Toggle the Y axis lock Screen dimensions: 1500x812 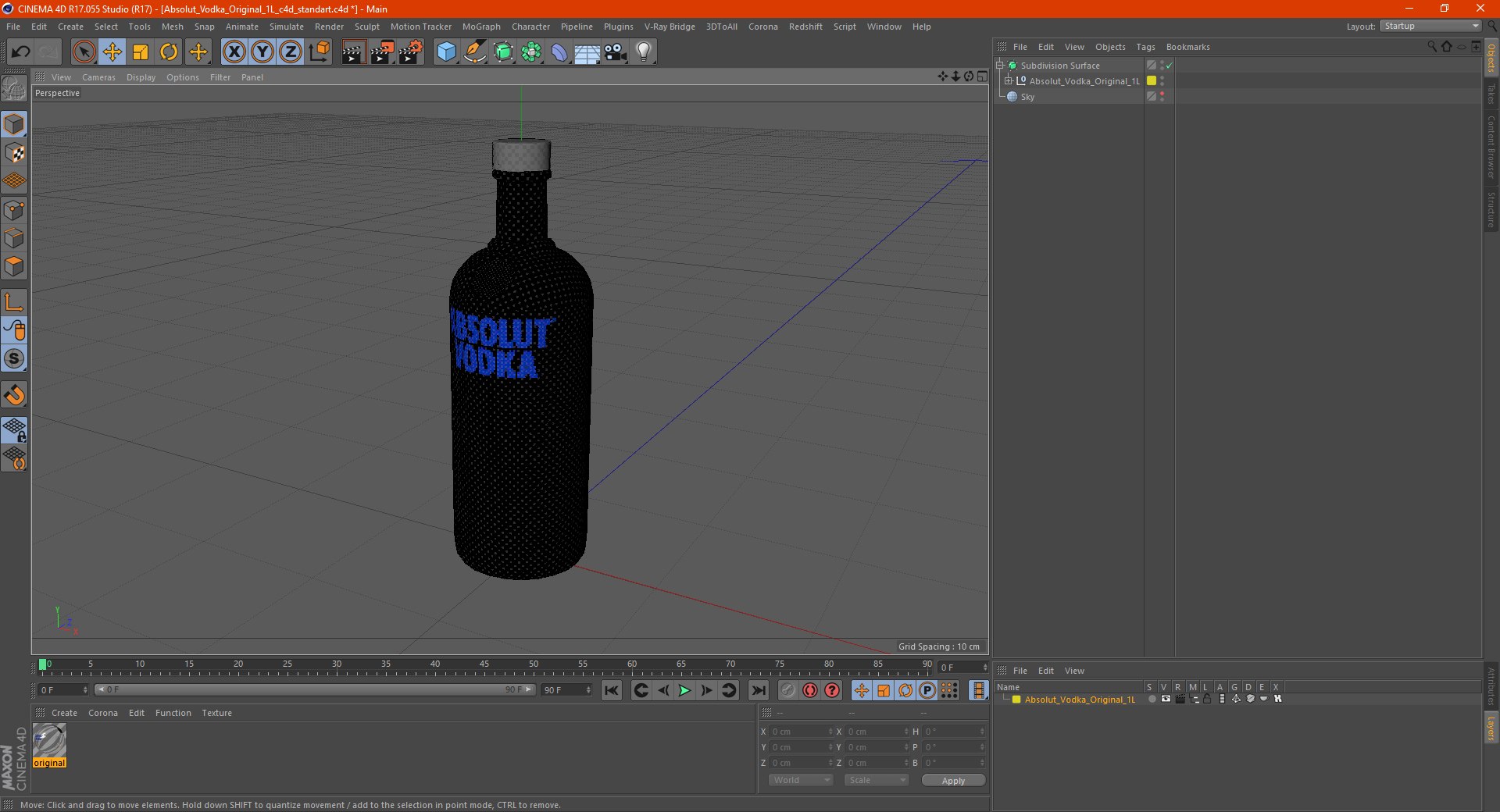[x=262, y=52]
